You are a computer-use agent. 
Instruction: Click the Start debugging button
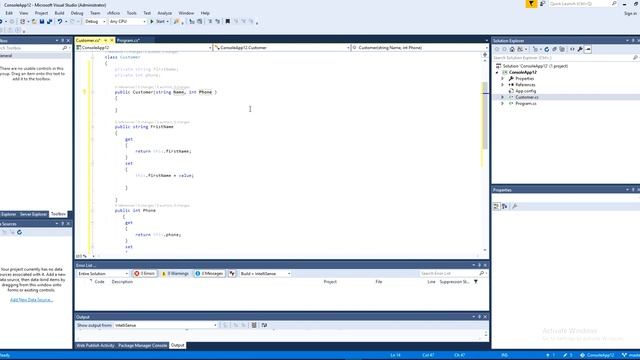click(x=158, y=21)
